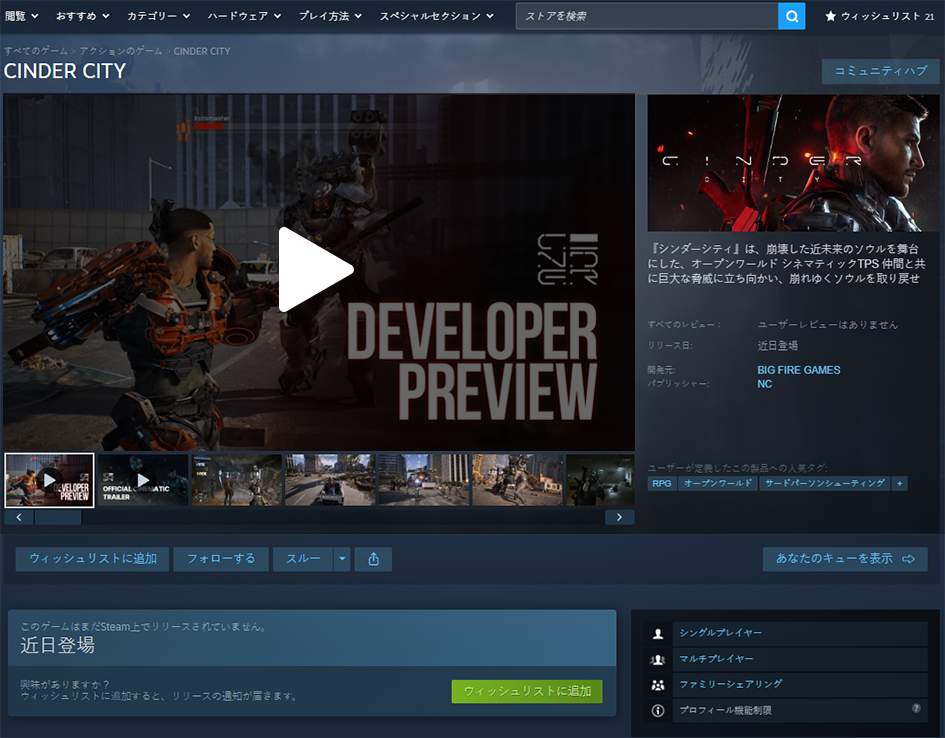Screen dimensions: 945x738
Task: Click the profile features limited info icon
Action: [658, 711]
